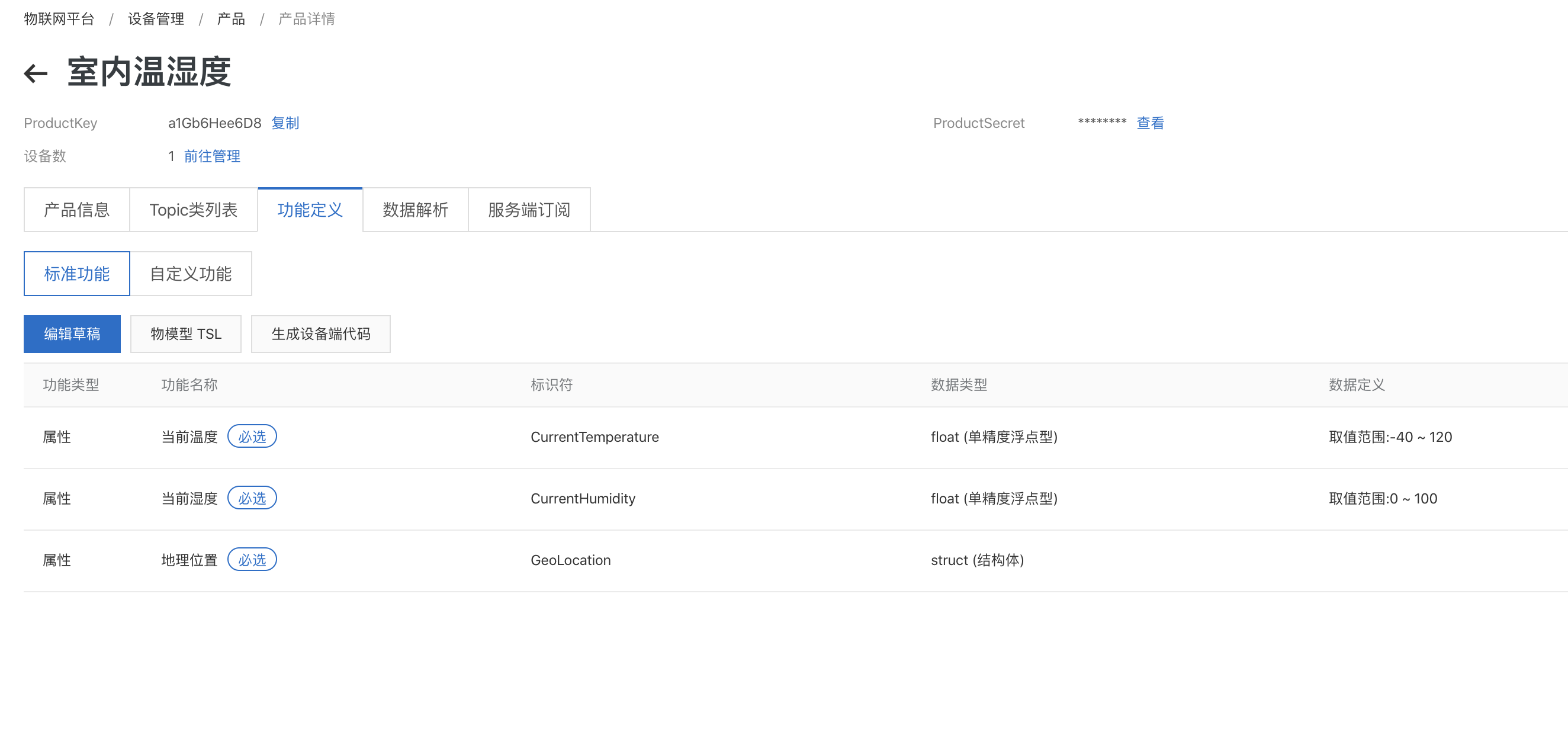The image size is (1568, 738).
Task: Click the CurrentHumidity identifier cell
Action: tap(583, 499)
